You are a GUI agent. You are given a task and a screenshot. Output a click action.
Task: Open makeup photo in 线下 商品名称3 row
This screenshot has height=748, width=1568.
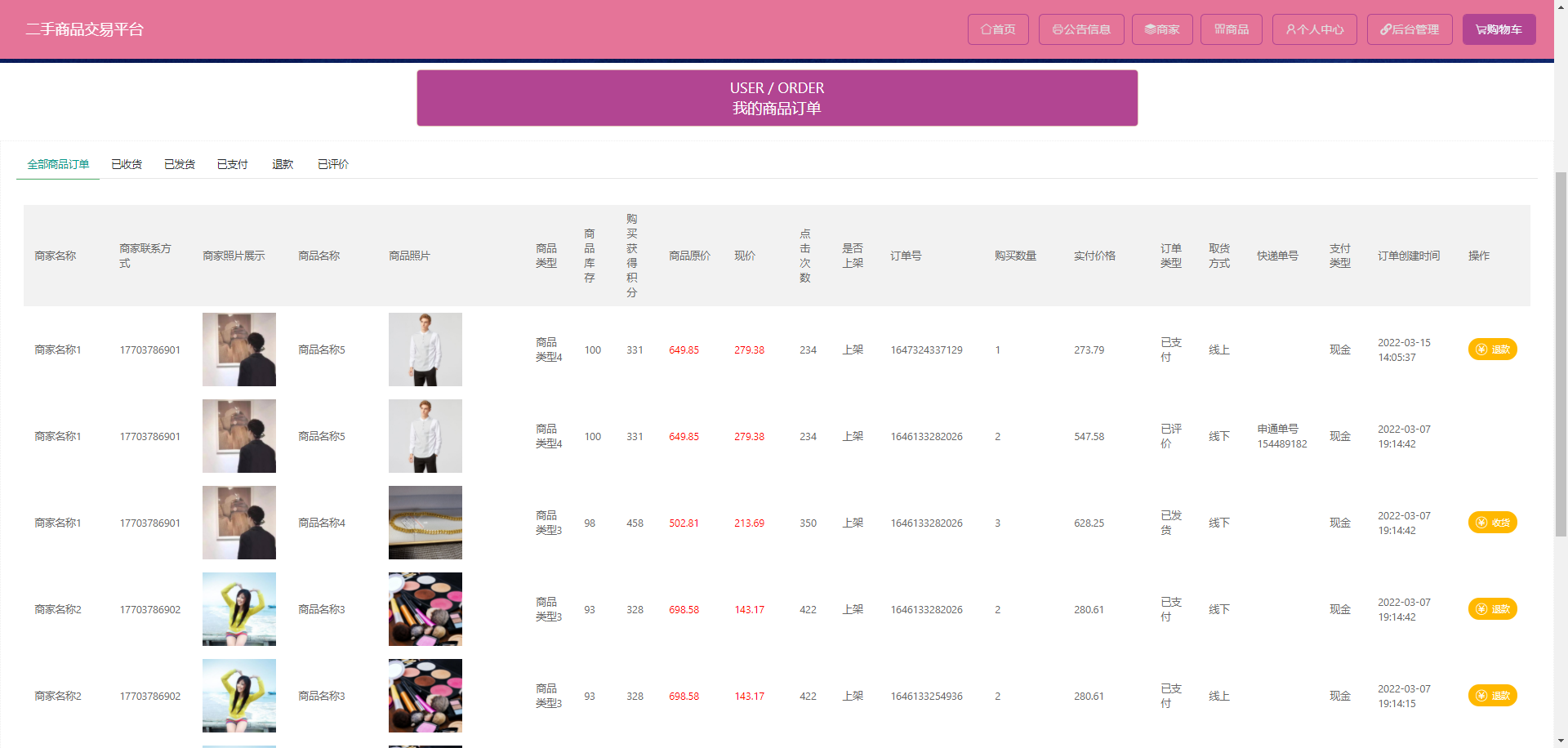tap(425, 609)
